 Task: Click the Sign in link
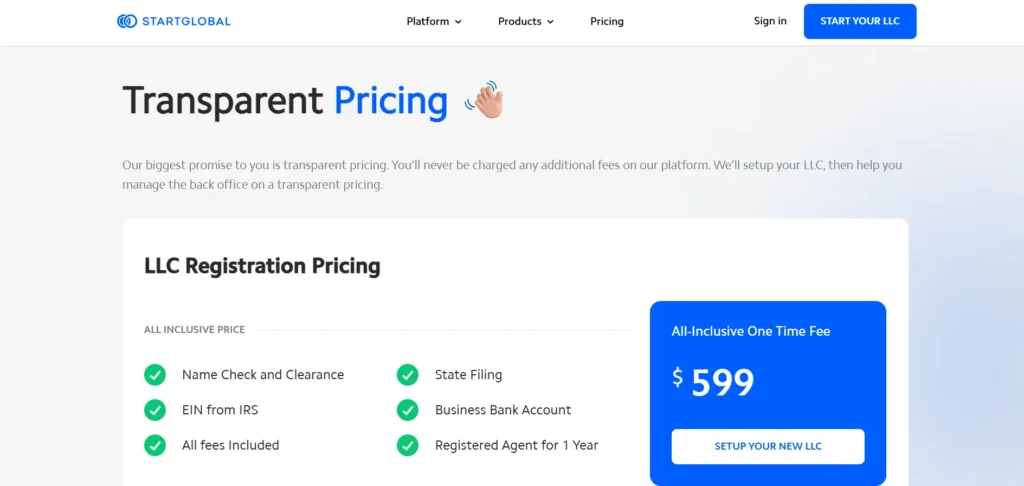770,21
